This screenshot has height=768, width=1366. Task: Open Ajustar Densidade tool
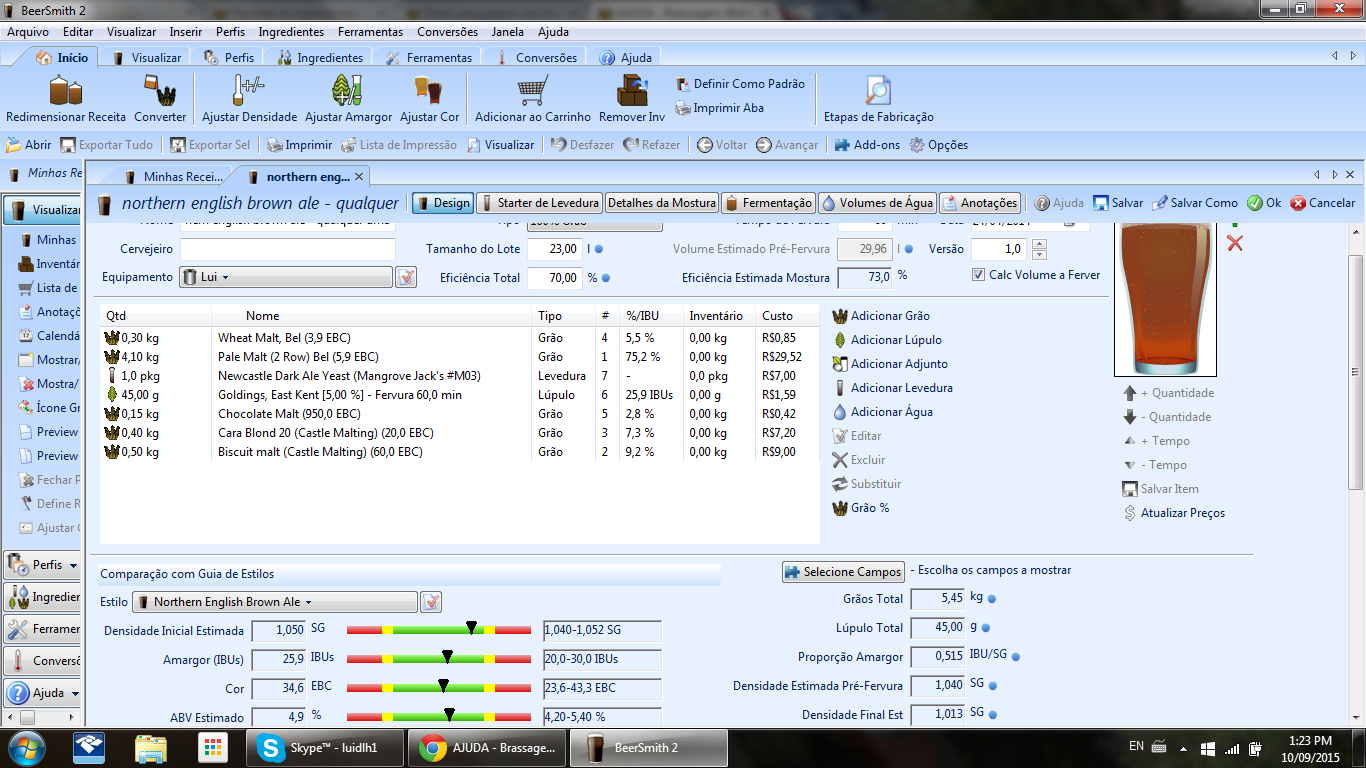pyautogui.click(x=249, y=100)
